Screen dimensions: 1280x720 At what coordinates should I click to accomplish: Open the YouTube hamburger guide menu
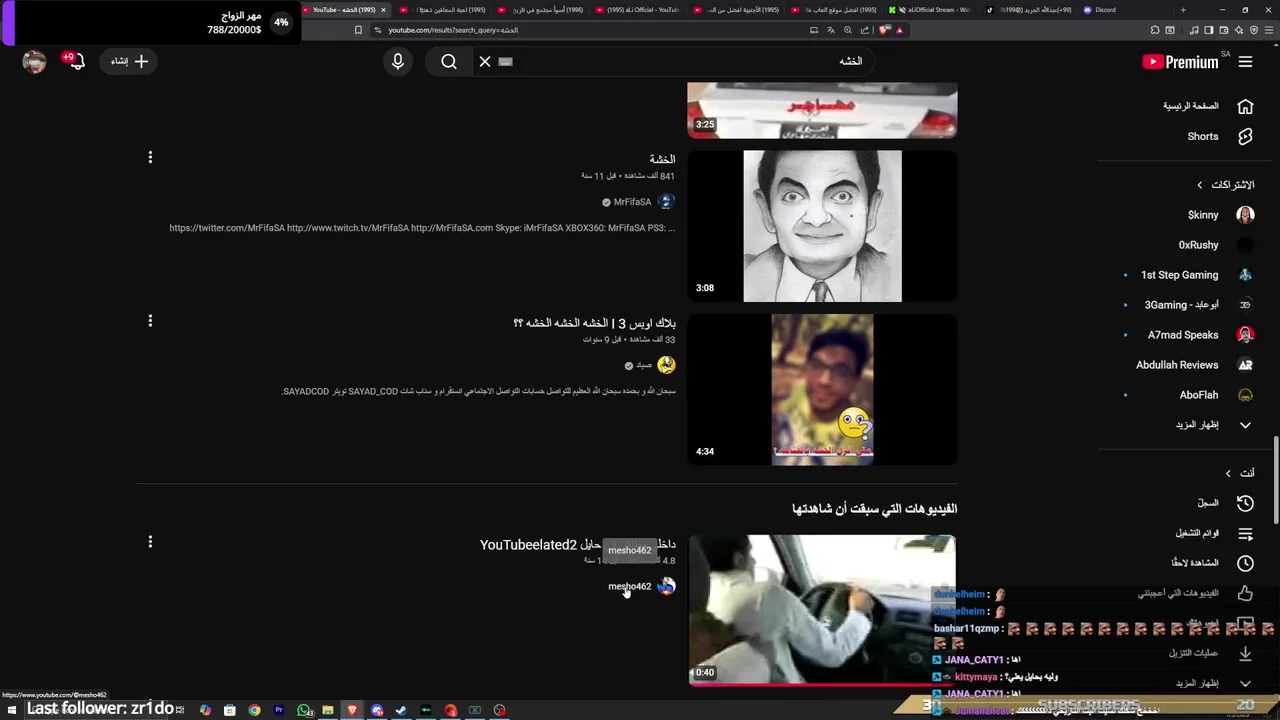[x=1245, y=62]
